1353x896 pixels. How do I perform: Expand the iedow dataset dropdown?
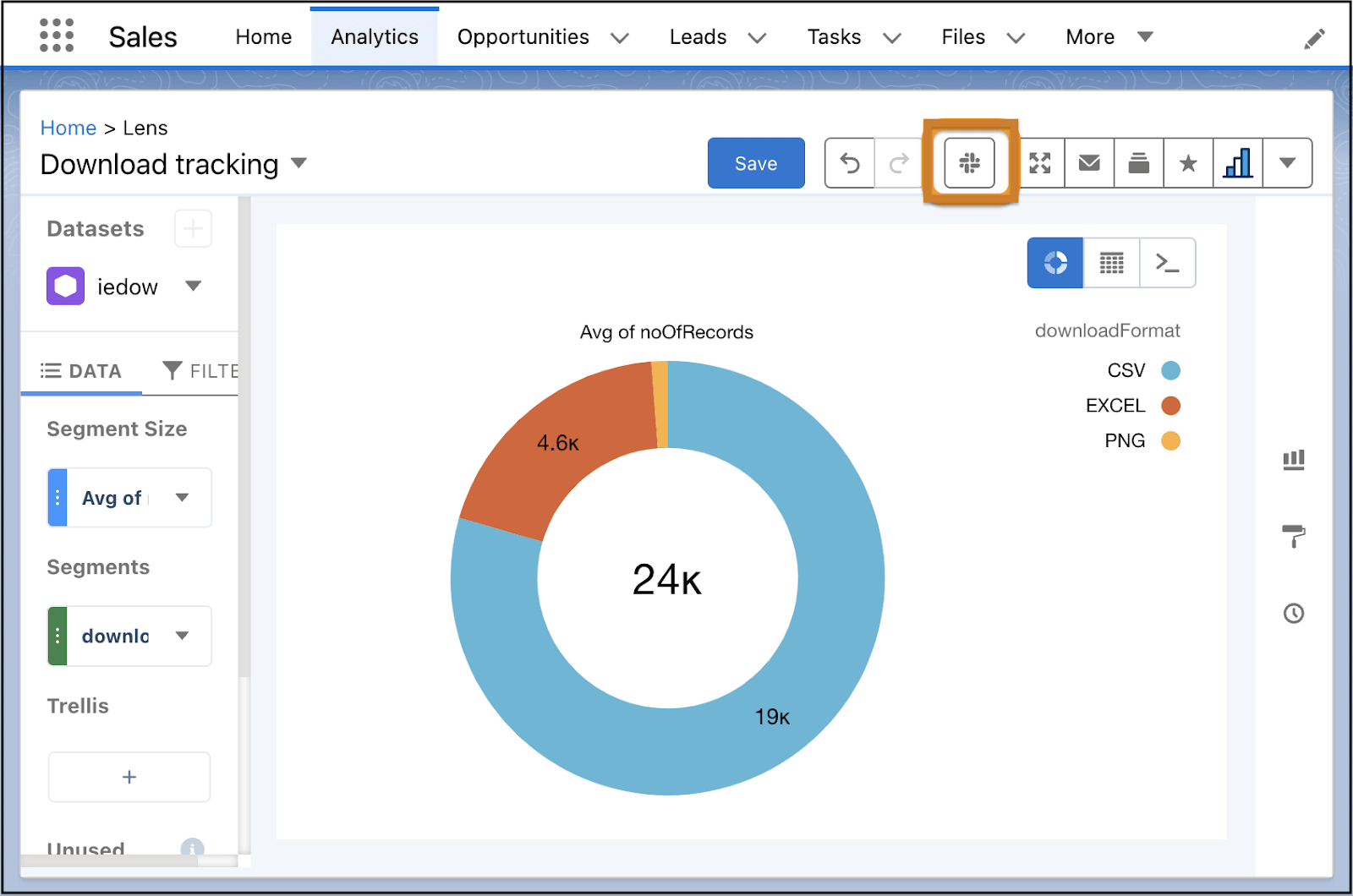coord(193,286)
